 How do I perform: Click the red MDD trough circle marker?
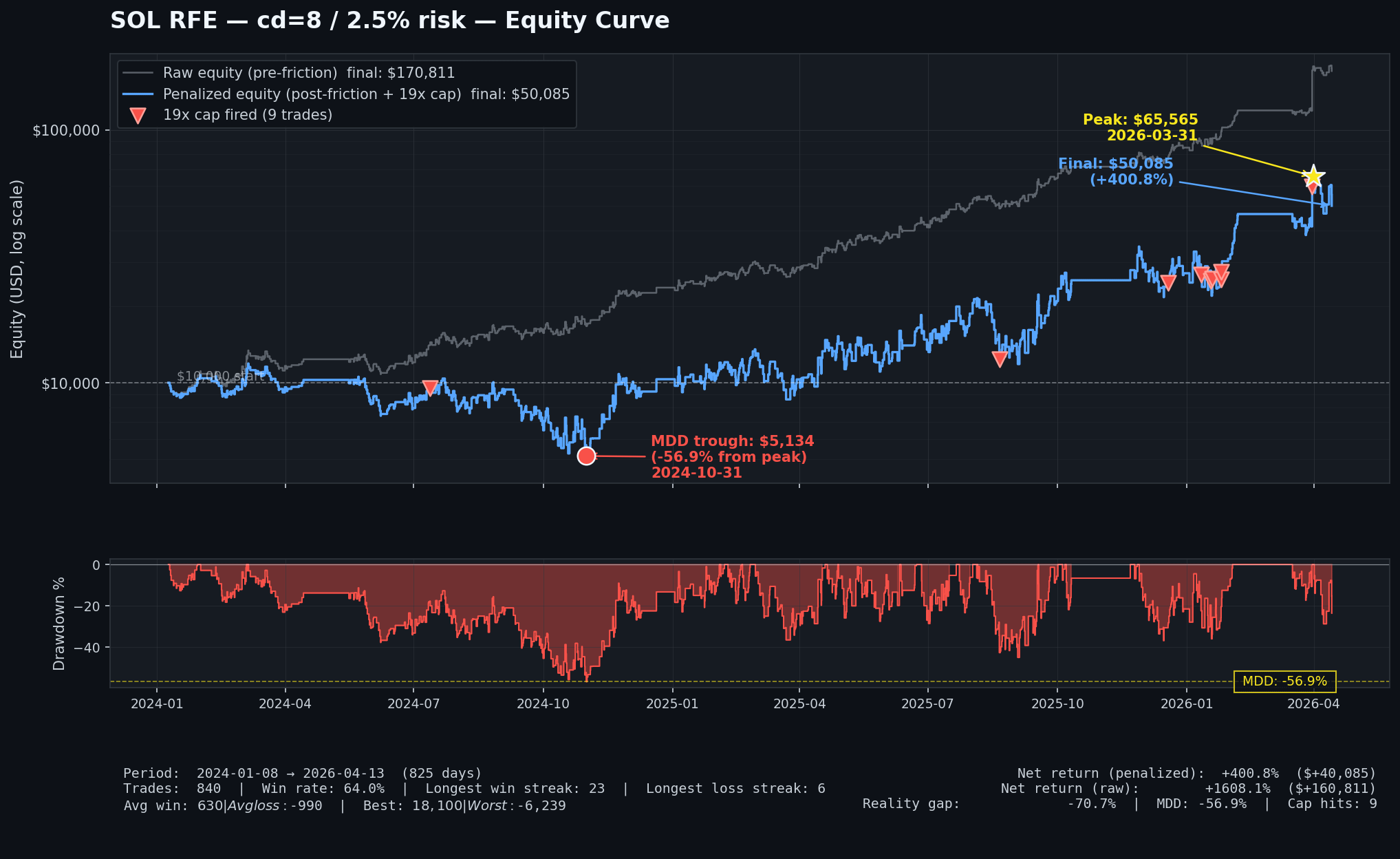tap(586, 456)
